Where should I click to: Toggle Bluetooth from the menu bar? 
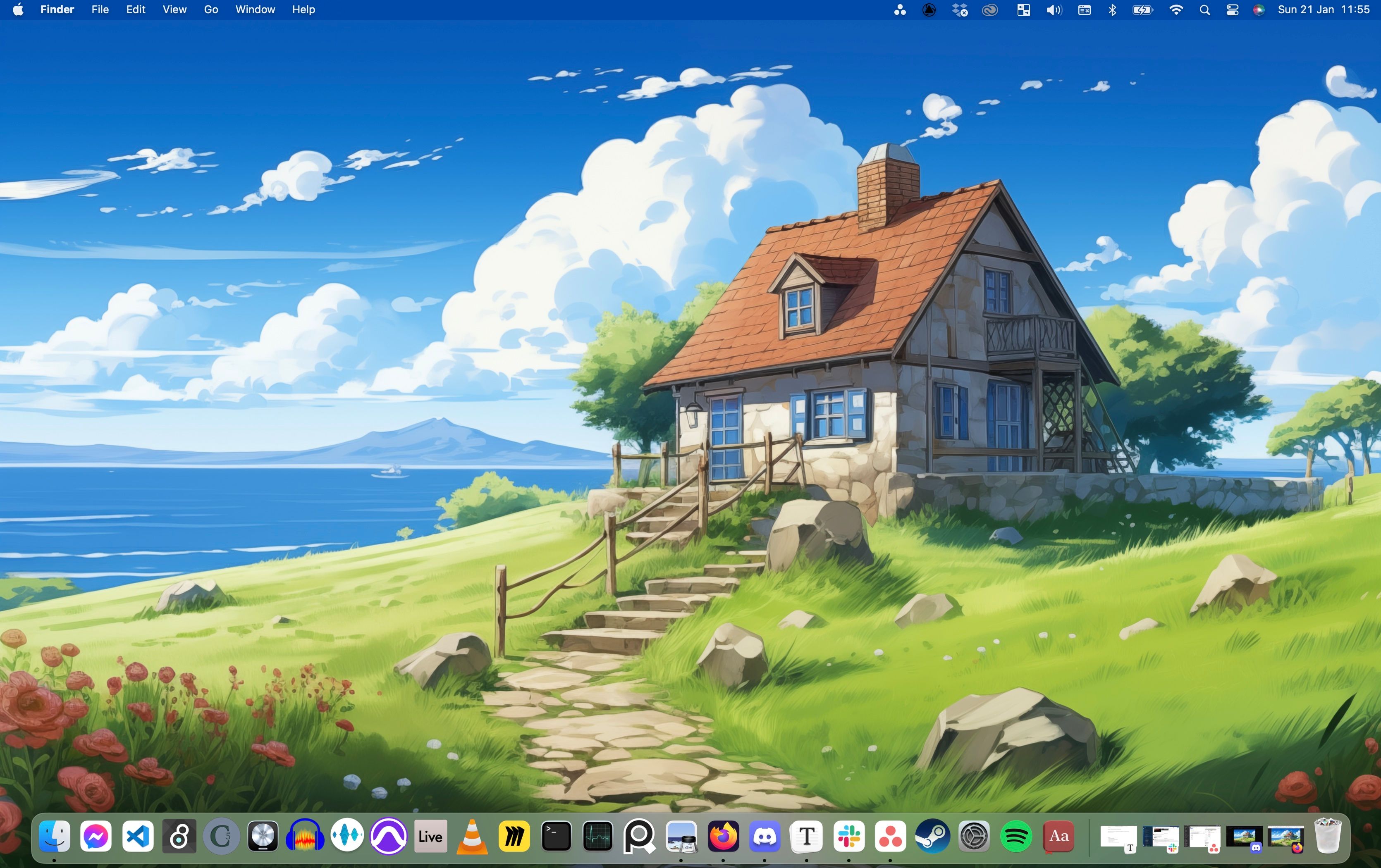tap(1113, 9)
